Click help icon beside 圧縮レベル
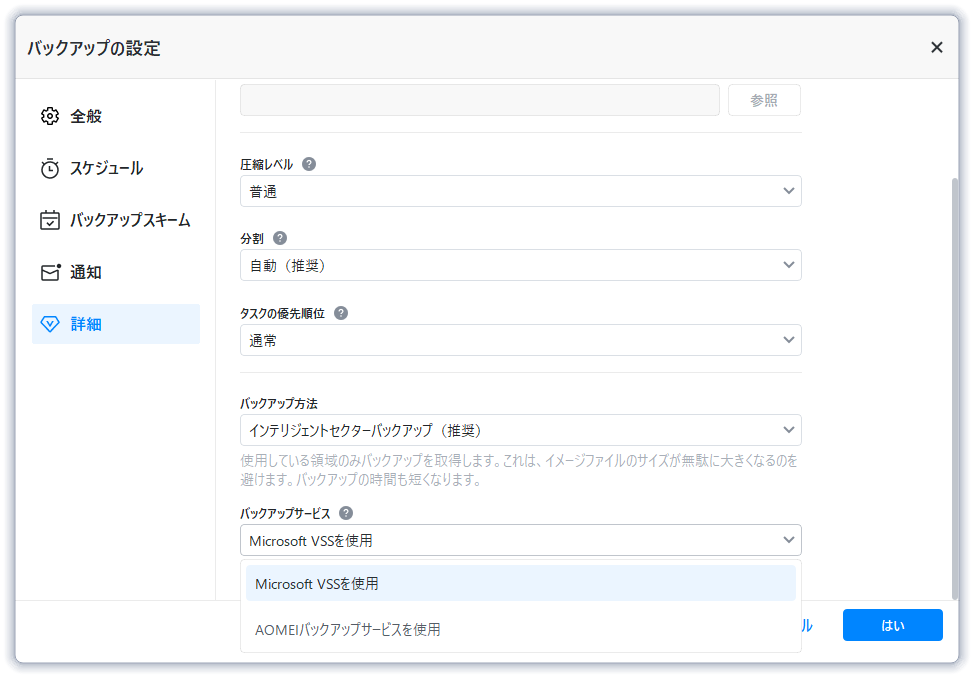Image resolution: width=974 pixels, height=678 pixels. (309, 164)
